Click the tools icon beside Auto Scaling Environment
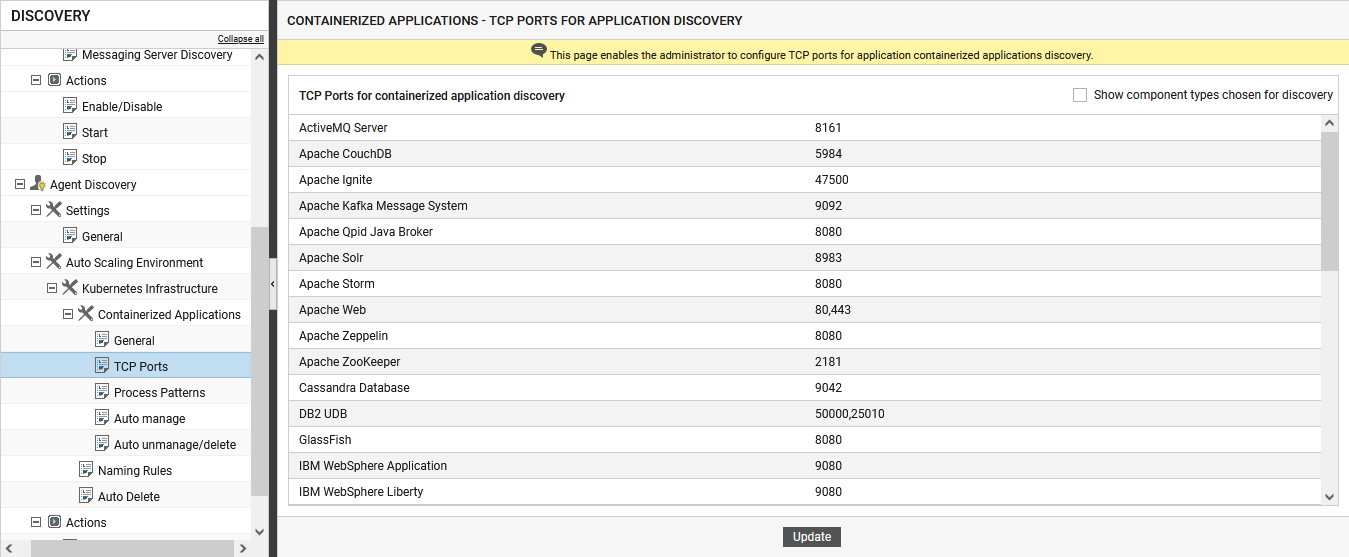Screen dimensions: 1349x557 coord(54,262)
